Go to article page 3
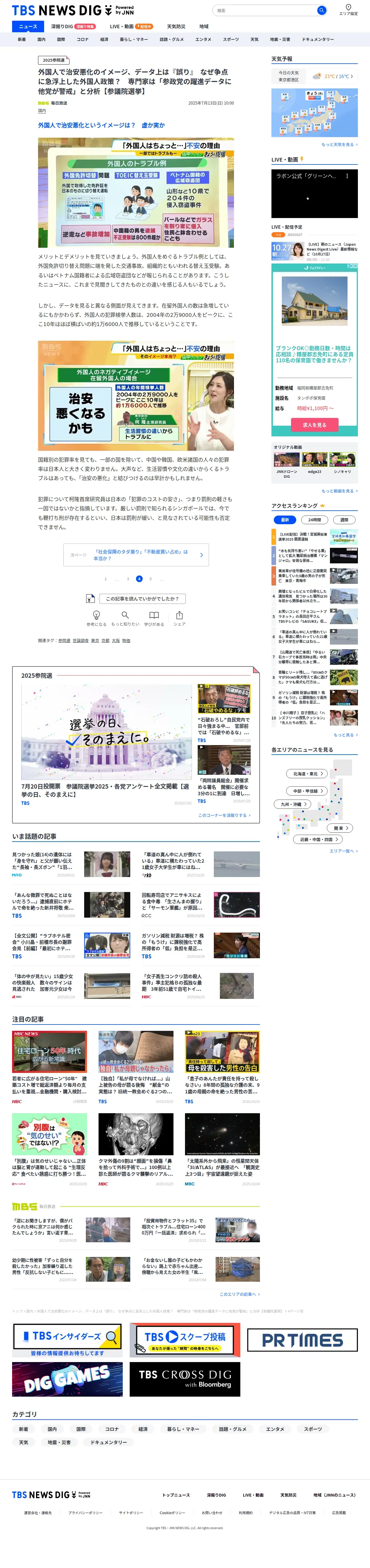 (128, 579)
